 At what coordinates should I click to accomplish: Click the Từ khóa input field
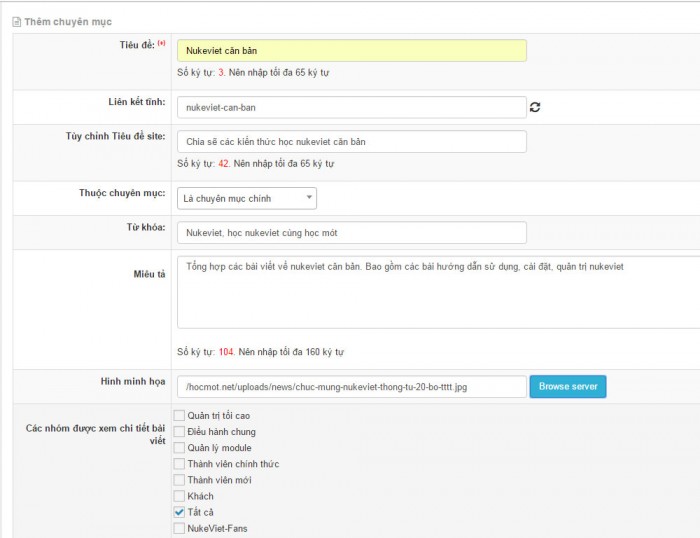coord(352,233)
